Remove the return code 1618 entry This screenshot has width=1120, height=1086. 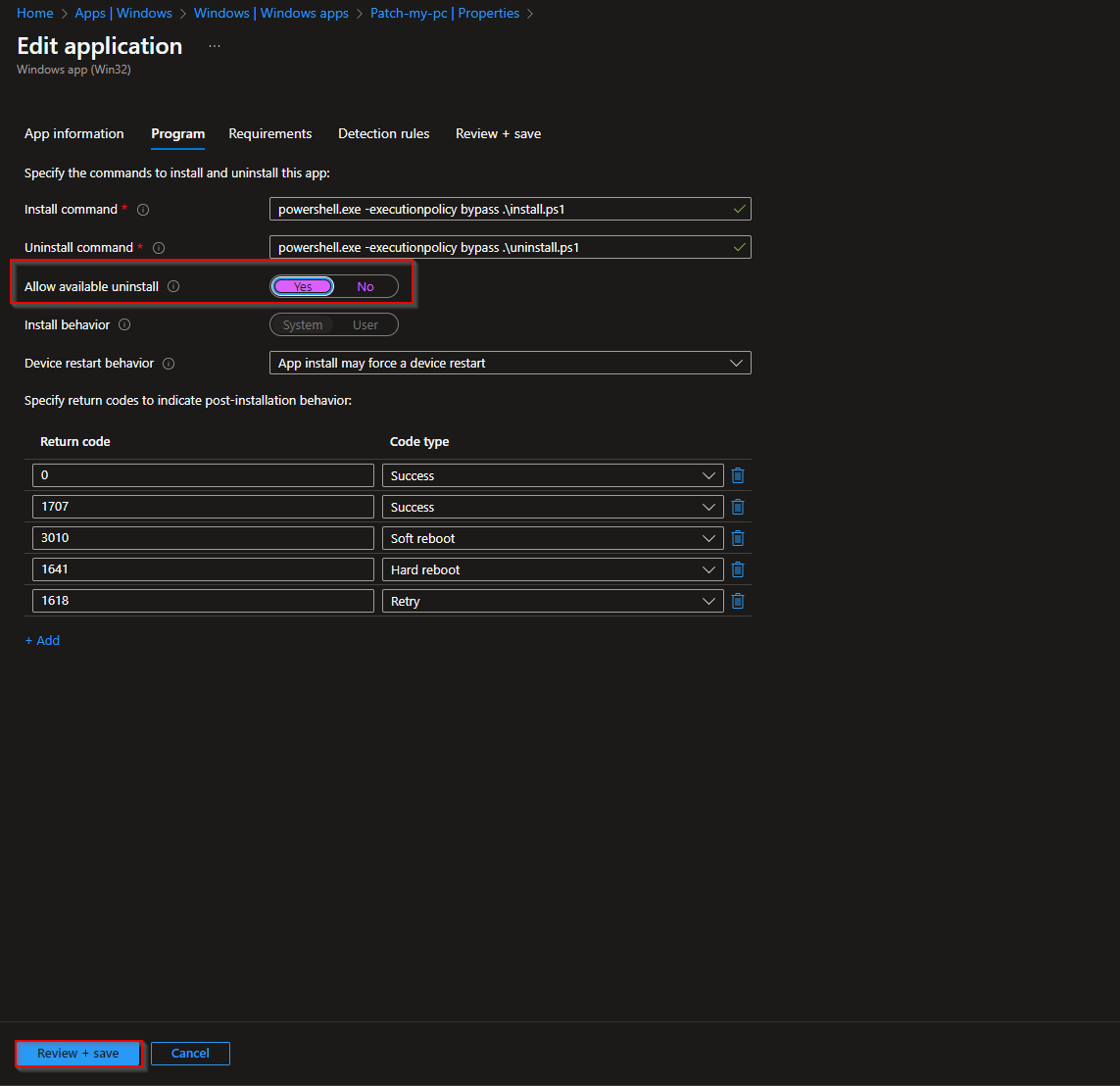pos(737,600)
